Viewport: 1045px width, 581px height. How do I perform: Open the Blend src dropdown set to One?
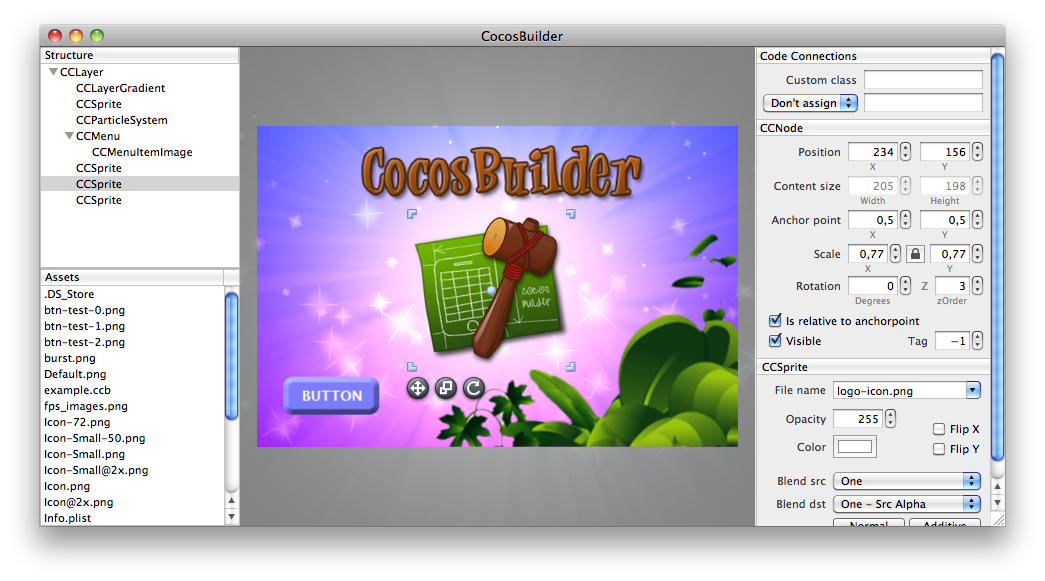coord(907,480)
